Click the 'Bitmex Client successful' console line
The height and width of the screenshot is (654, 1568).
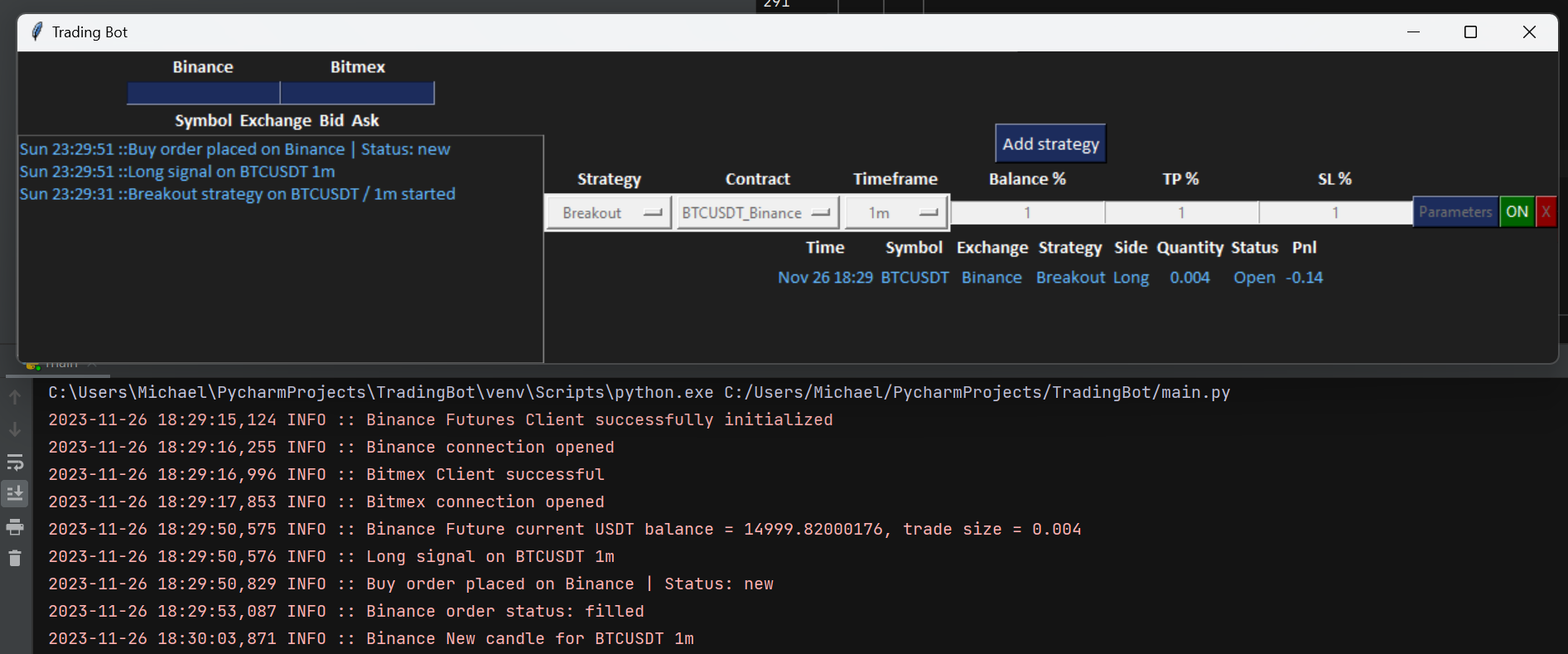tap(326, 474)
